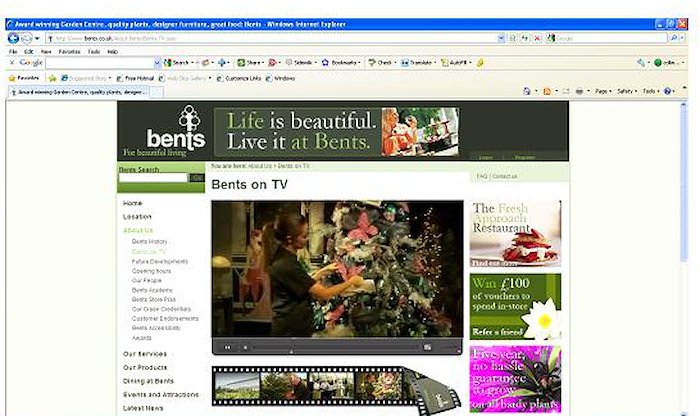The width and height of the screenshot is (700, 416).
Task: Click the Translate toolbar button
Action: tap(417, 63)
